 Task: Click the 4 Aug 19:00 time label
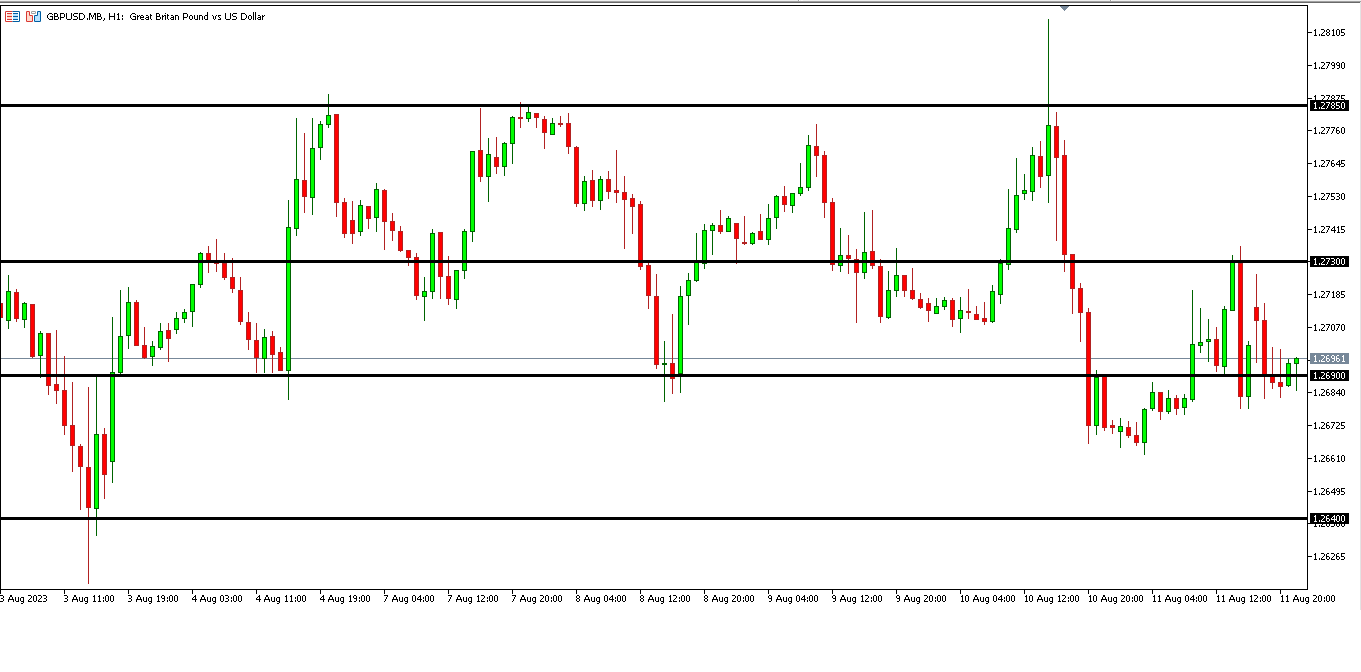tap(345, 599)
